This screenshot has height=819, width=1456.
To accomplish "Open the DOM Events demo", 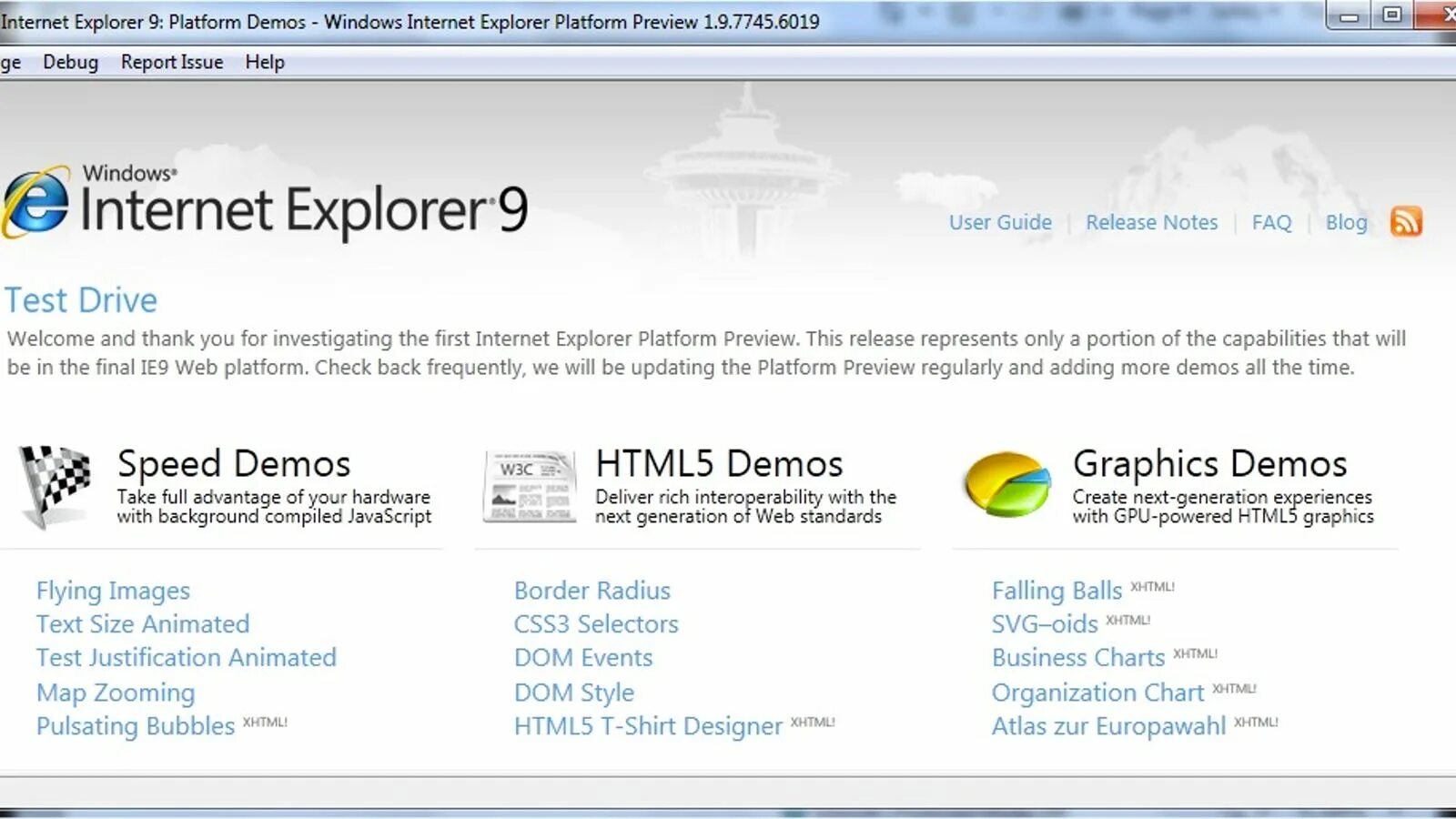I will click(583, 657).
